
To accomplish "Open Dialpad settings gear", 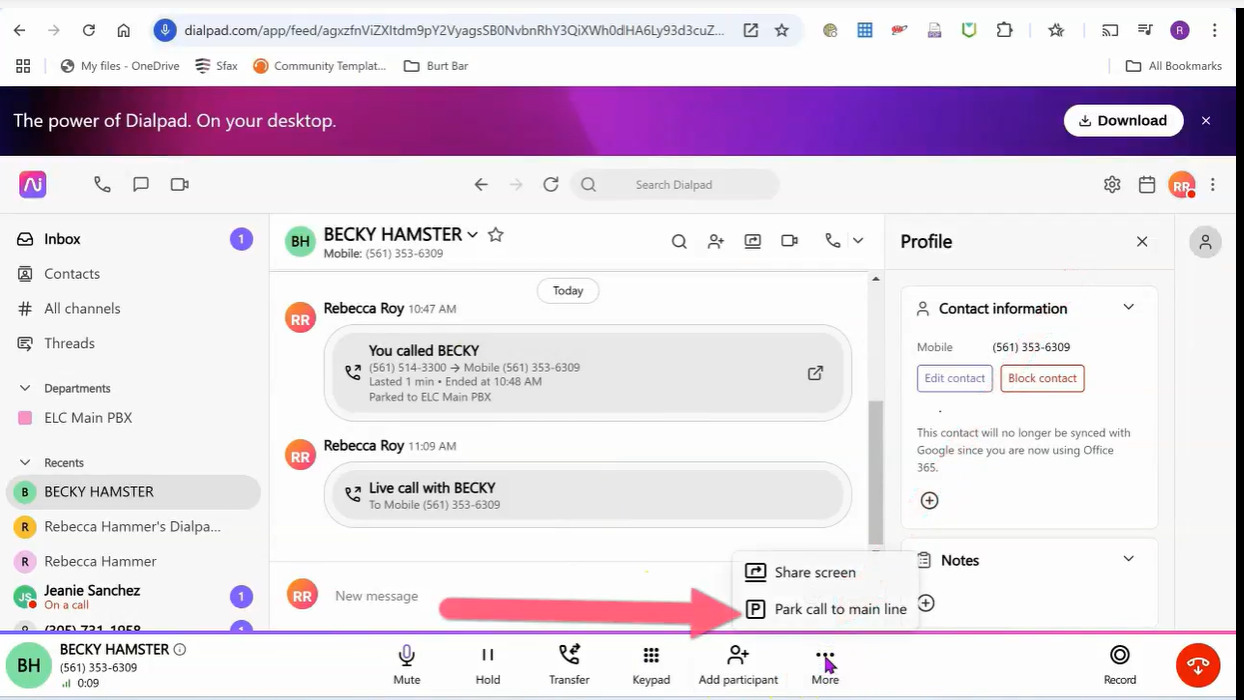I will [x=1112, y=184].
